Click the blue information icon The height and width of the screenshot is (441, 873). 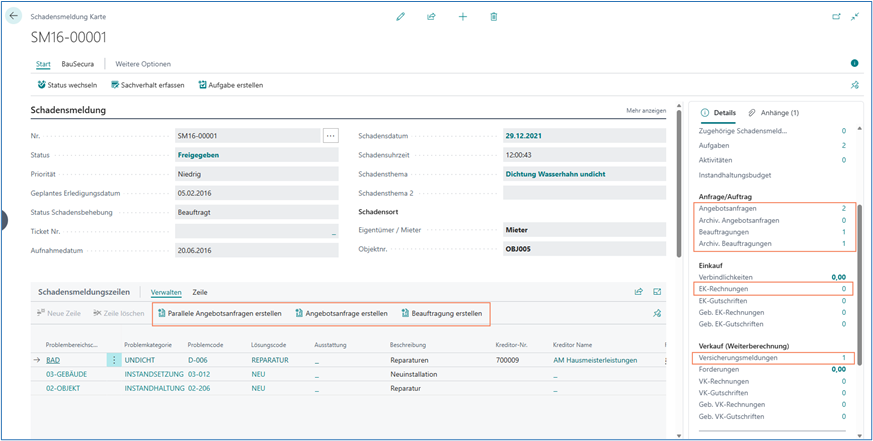[x=854, y=63]
